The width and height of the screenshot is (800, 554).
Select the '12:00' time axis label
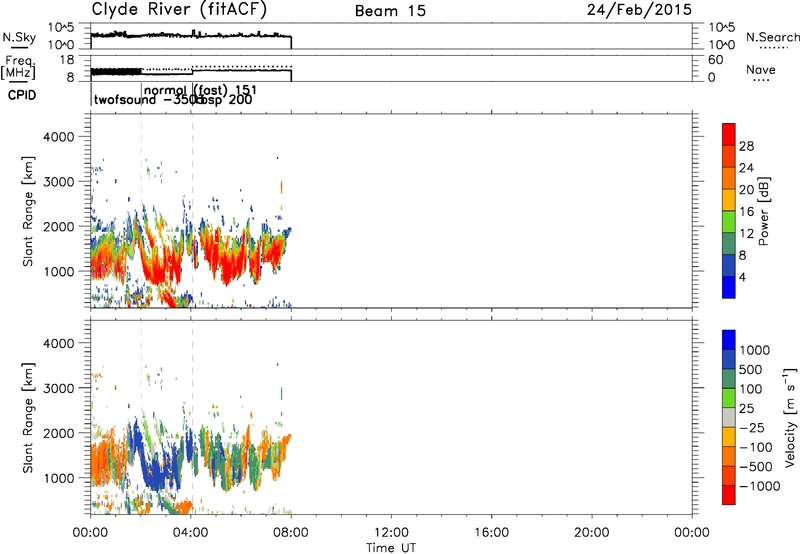coord(391,533)
